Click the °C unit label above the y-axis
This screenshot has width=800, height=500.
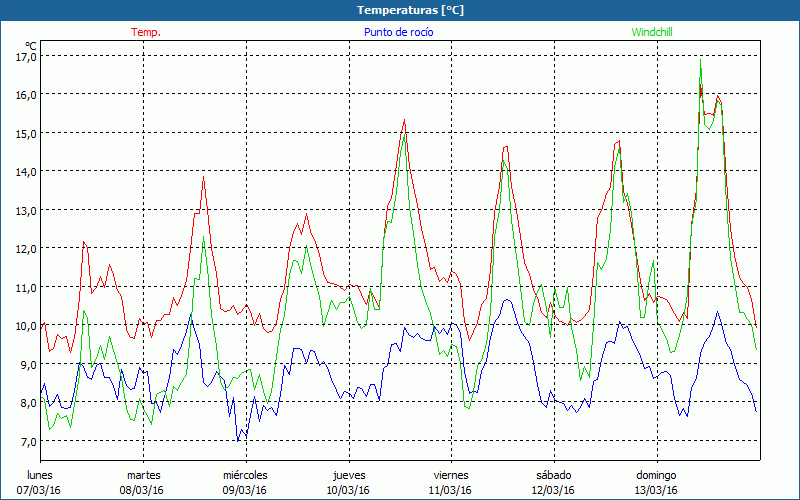[x=31, y=45]
